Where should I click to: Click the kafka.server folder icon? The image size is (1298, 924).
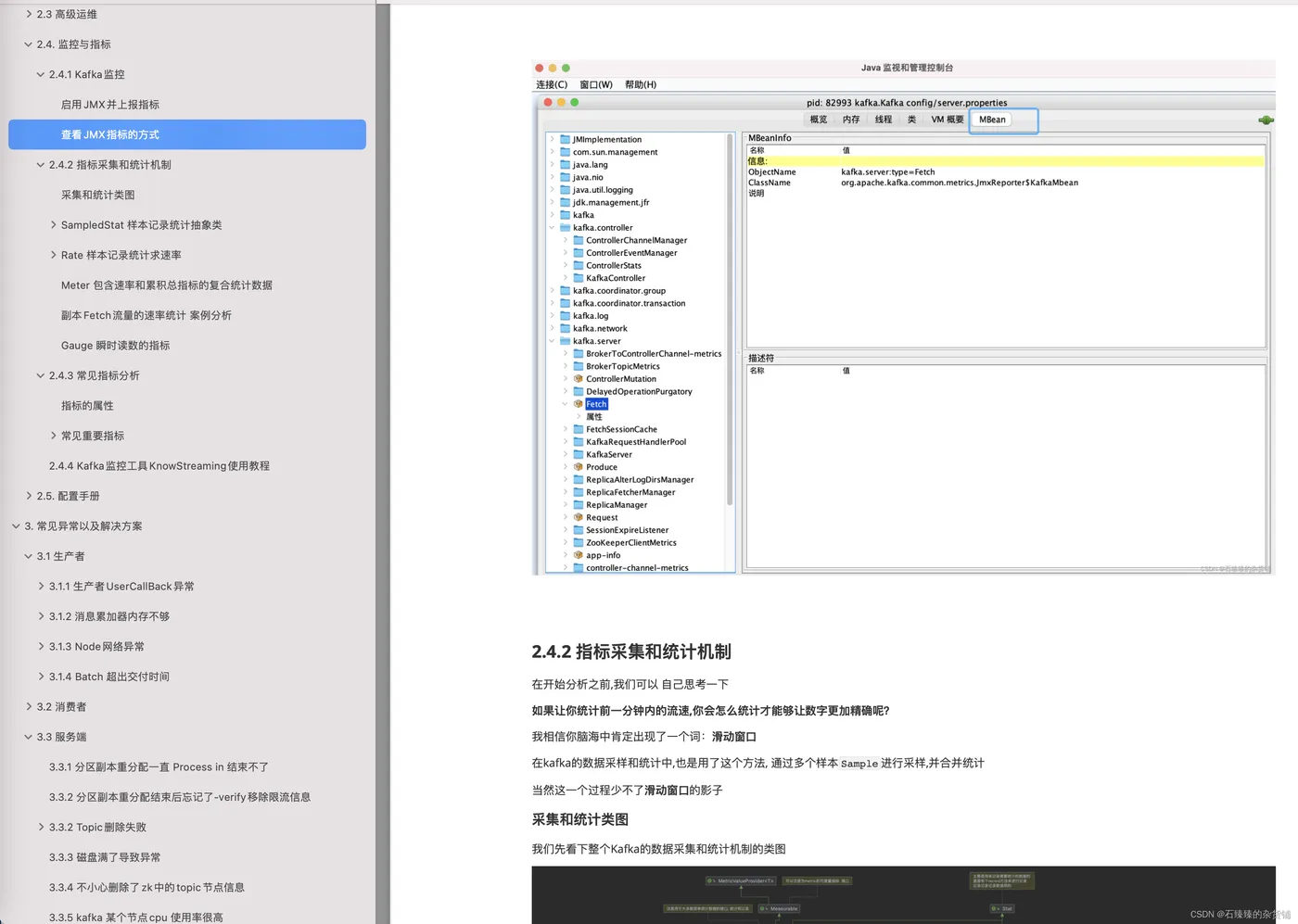click(566, 341)
